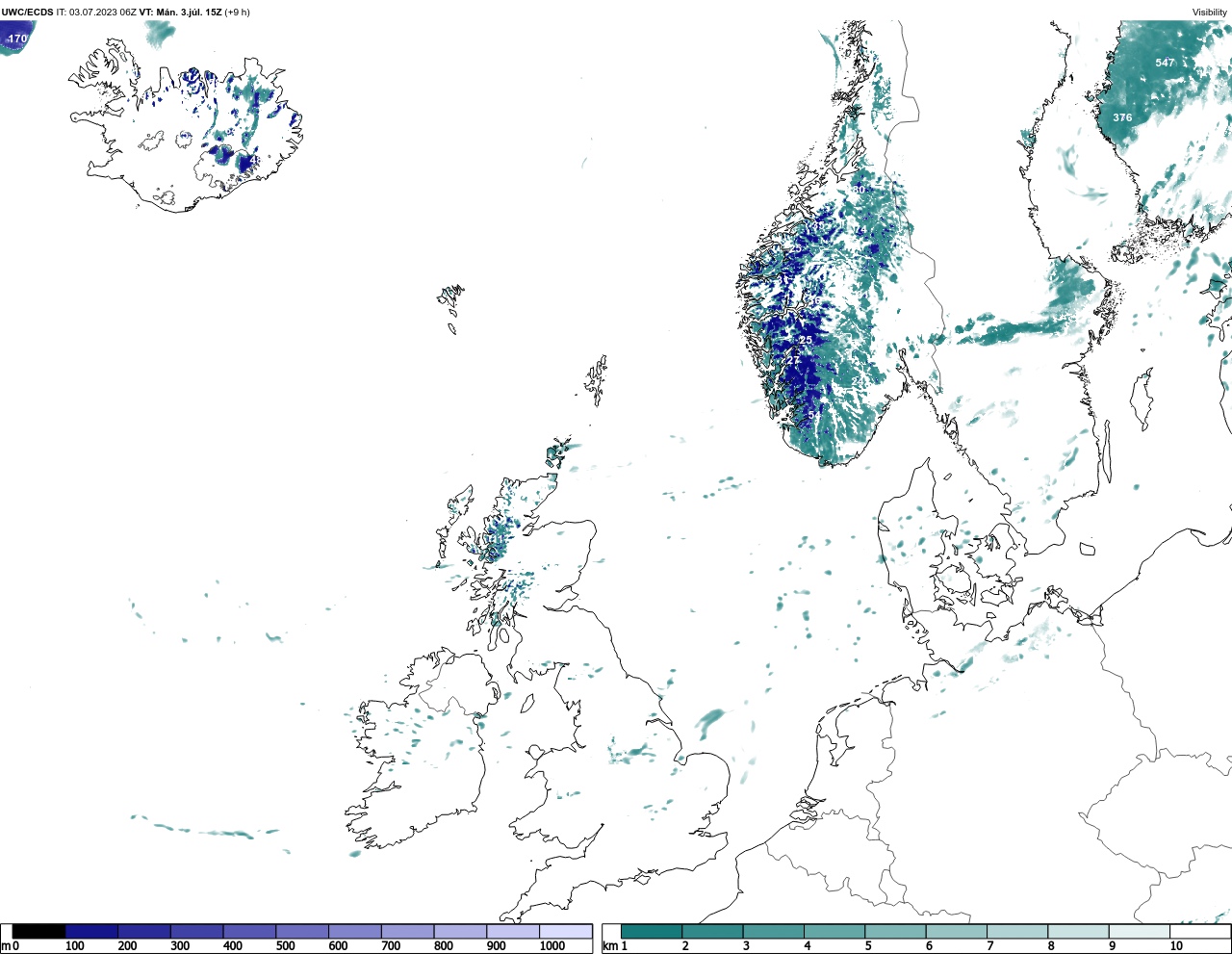Viewport: 1232px width, 954px height.
Task: Select the 800–900 m legend swatch
Action: point(460,931)
